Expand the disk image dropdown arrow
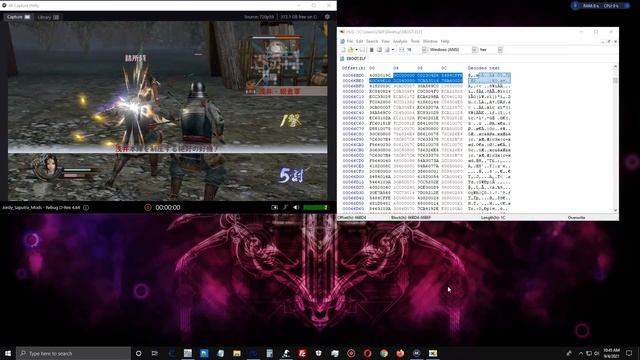The image size is (640, 360). coord(393,50)
